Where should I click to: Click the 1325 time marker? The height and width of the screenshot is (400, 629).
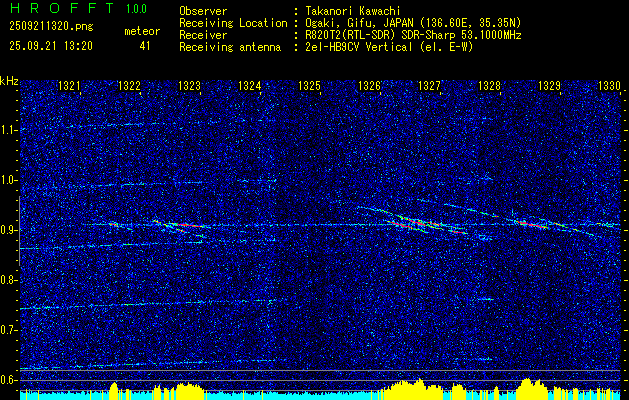[x=309, y=86]
